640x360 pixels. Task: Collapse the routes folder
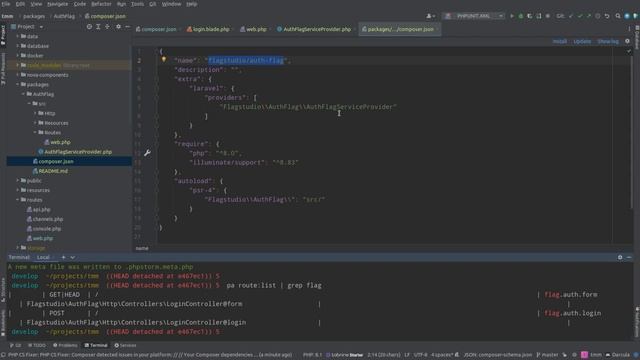(18, 200)
